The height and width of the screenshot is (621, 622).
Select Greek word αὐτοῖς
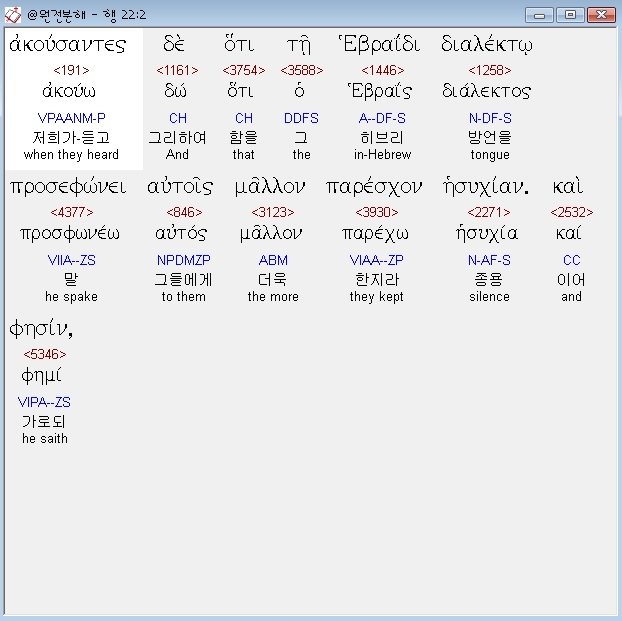(180, 186)
